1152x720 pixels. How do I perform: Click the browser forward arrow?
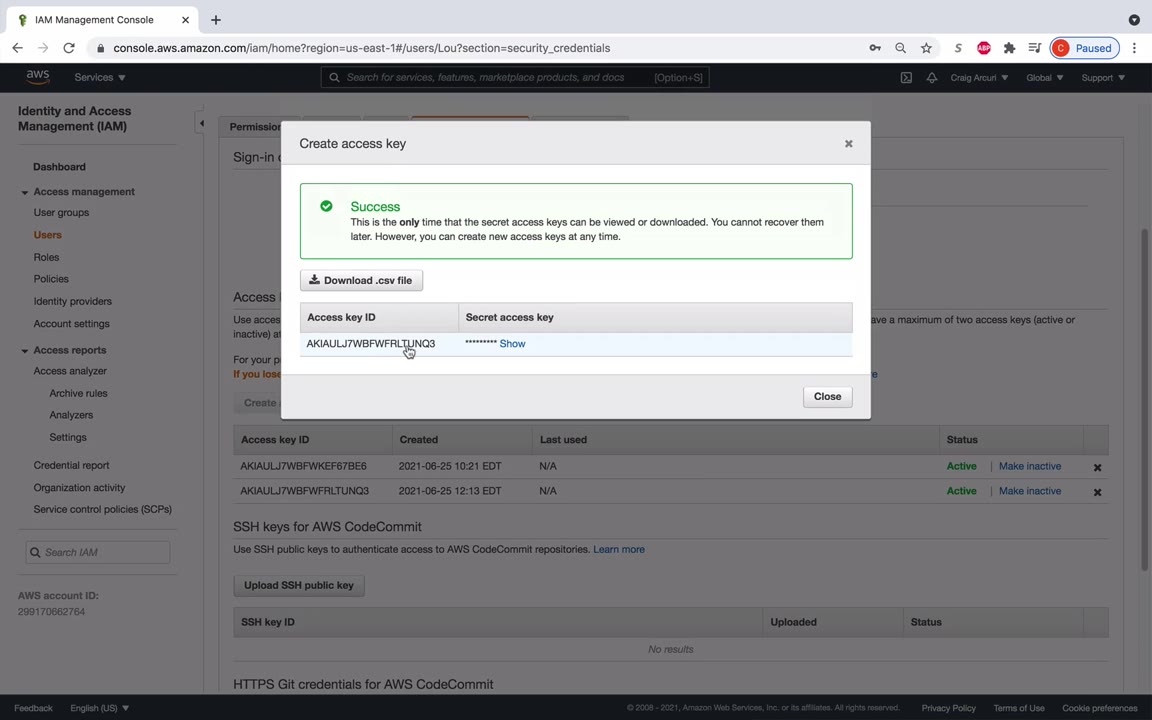(x=43, y=48)
